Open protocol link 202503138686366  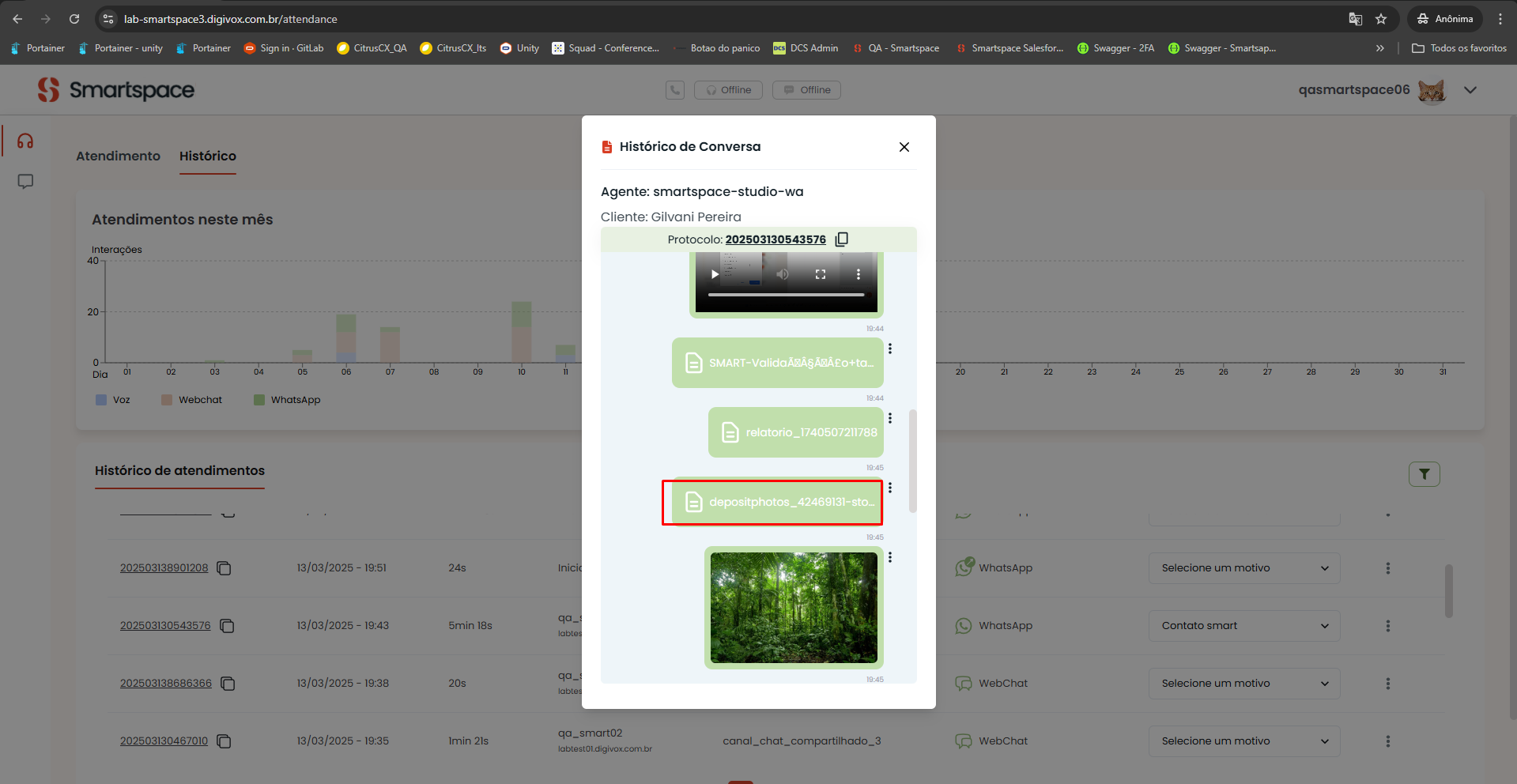pos(166,684)
